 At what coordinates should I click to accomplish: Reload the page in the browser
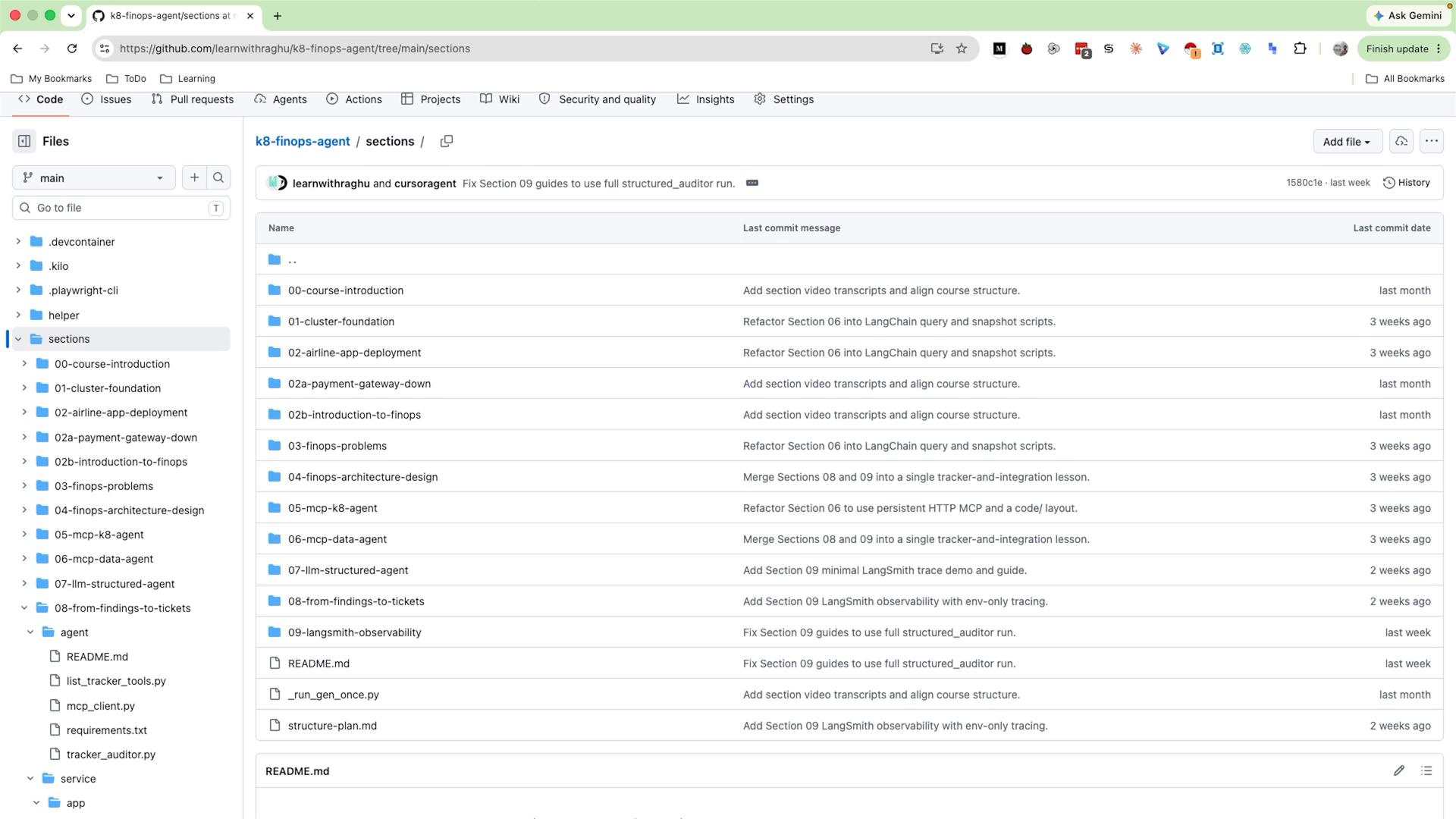click(x=72, y=49)
